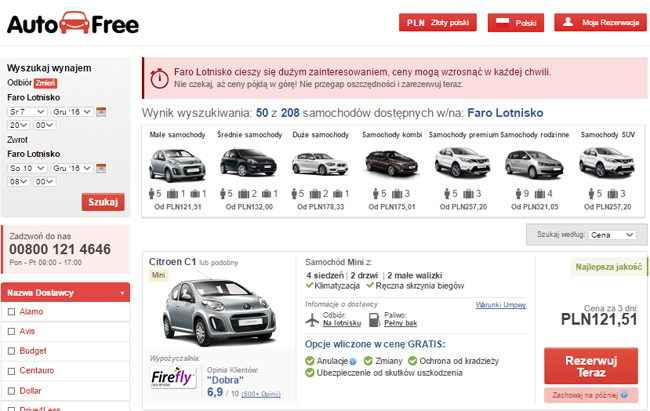Click the Zmień pickup button
The height and width of the screenshot is (411, 650).
pos(45,83)
